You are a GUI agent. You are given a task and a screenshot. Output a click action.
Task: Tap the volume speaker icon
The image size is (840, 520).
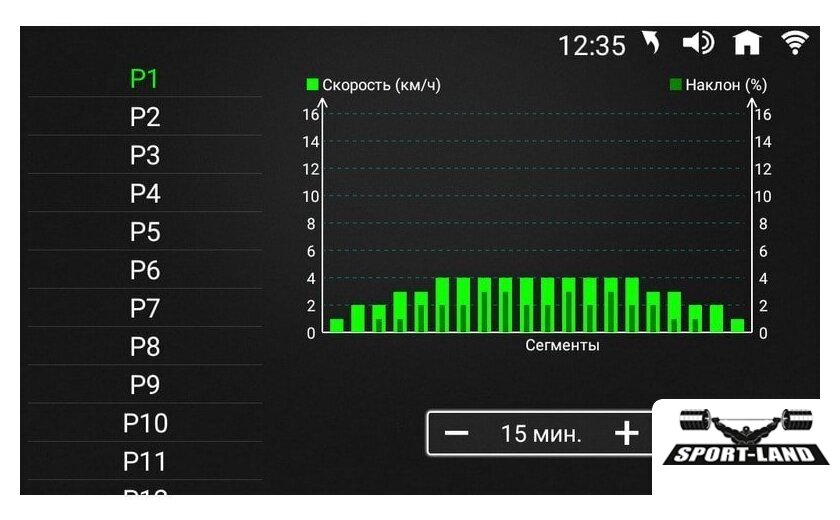point(698,43)
